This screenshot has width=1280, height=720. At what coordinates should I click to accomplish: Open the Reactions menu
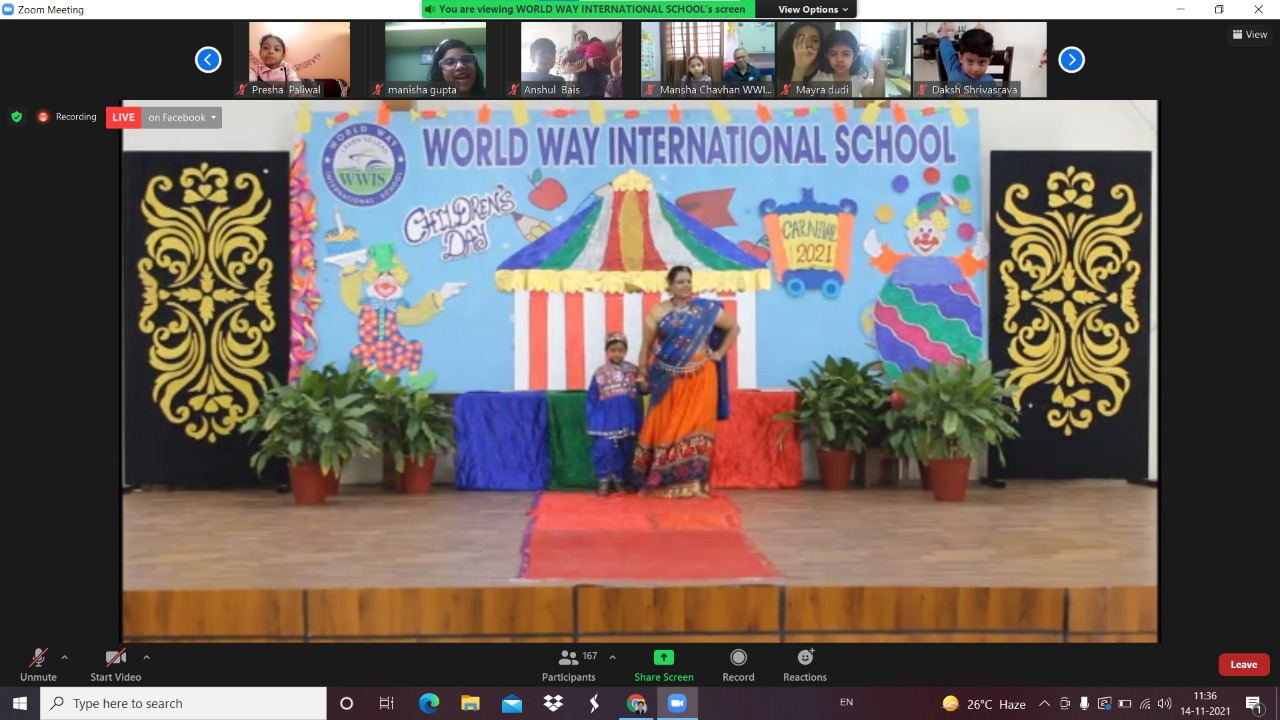pos(805,664)
